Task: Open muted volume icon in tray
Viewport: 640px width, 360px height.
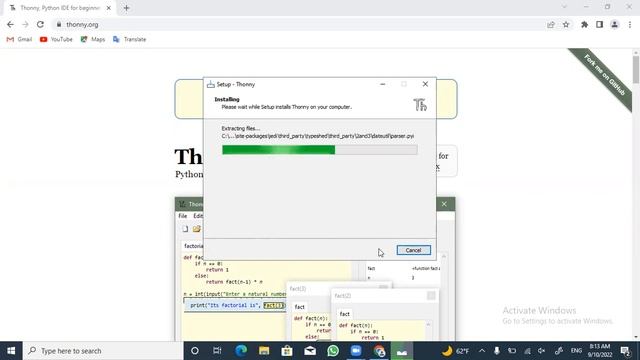Action: pos(542,351)
